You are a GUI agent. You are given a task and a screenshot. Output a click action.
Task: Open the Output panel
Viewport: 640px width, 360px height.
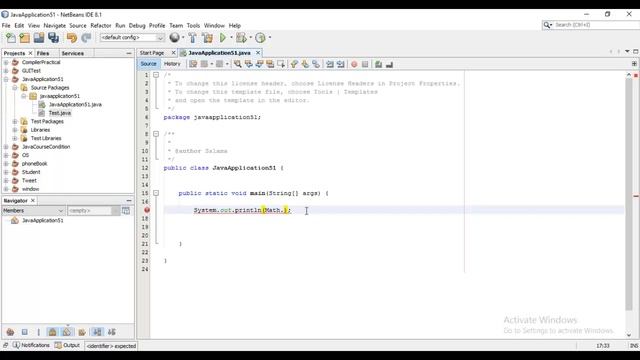pyautogui.click(x=68, y=345)
